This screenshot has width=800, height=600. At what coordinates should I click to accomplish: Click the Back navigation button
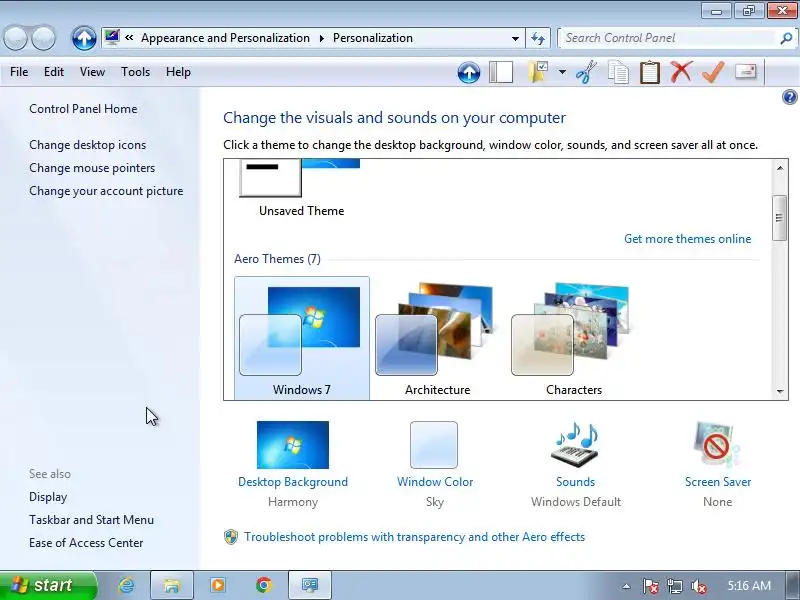(15, 38)
